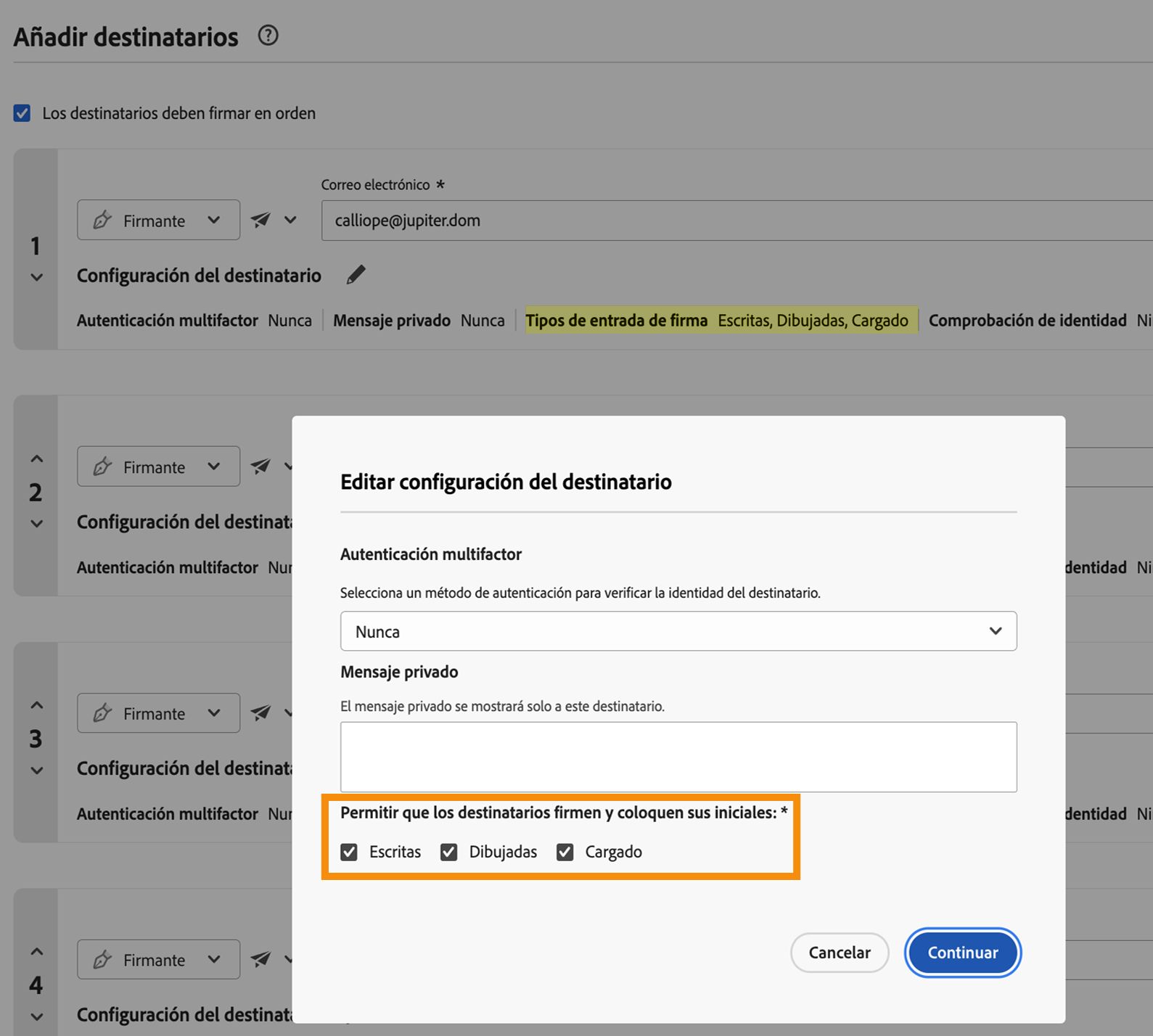The width and height of the screenshot is (1153, 1036).
Task: Uncheck the Escritas signature checkbox
Action: 349,852
